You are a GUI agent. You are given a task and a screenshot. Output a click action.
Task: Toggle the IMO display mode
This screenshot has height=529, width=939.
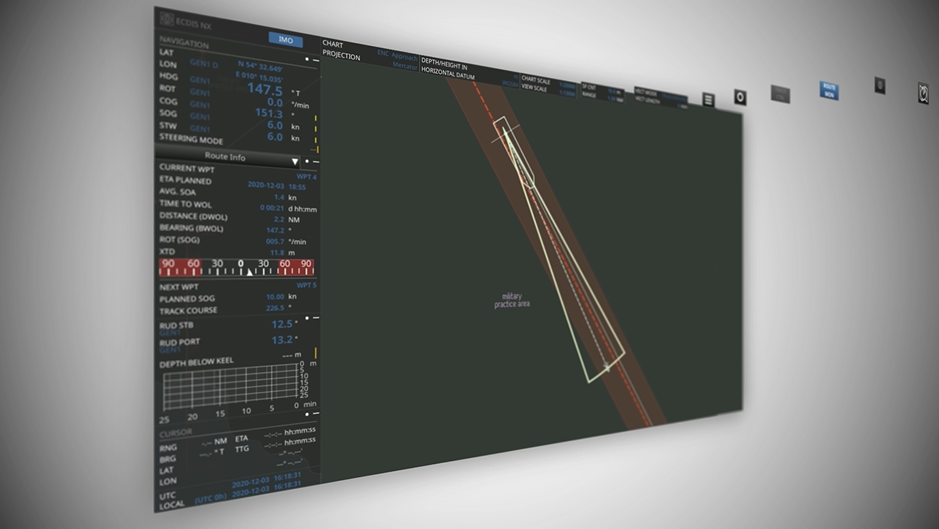coord(286,40)
